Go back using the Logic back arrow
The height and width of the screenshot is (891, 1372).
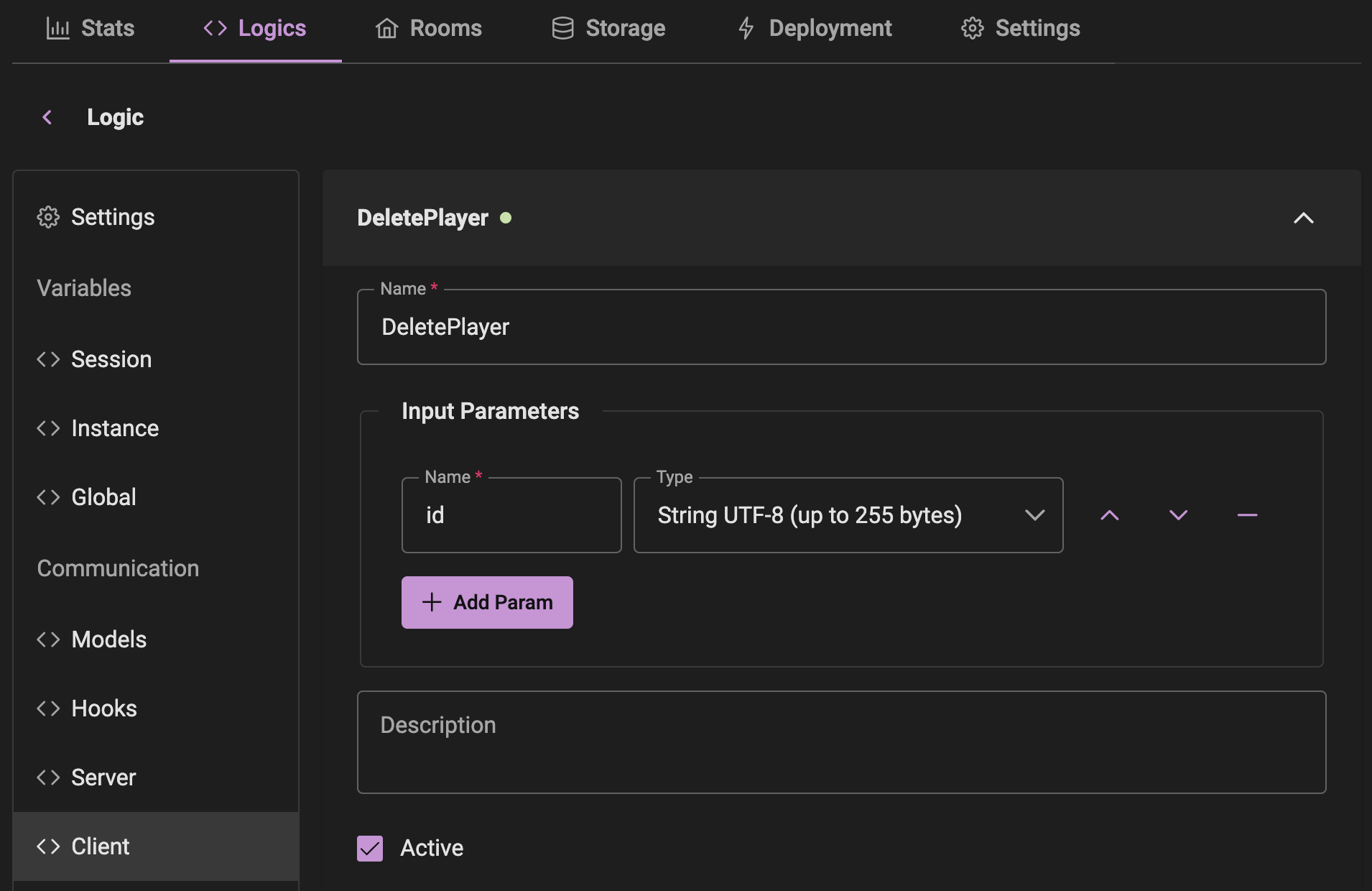click(x=47, y=117)
